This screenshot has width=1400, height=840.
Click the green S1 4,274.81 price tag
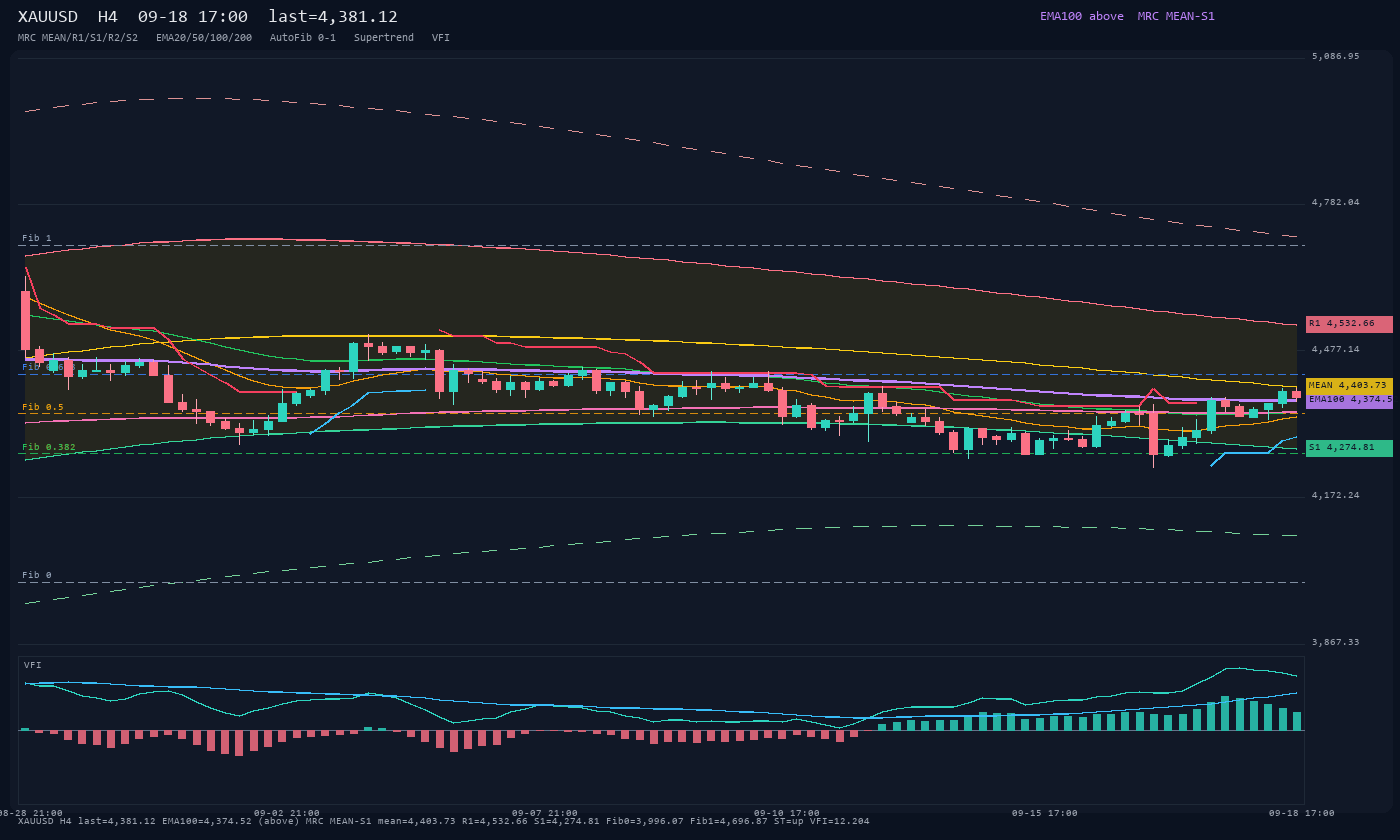[1349, 448]
